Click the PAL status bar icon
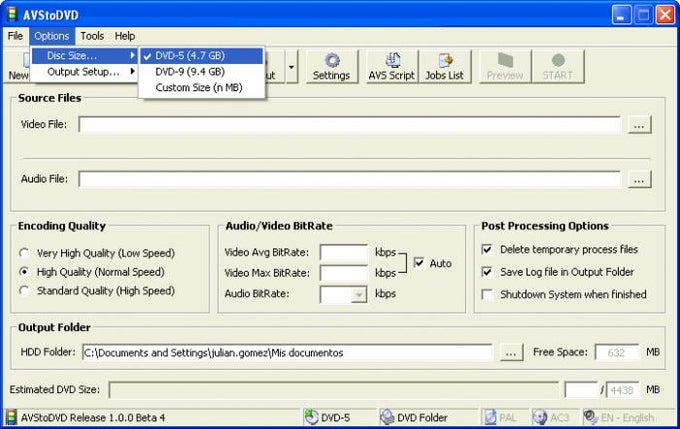 click(x=490, y=417)
